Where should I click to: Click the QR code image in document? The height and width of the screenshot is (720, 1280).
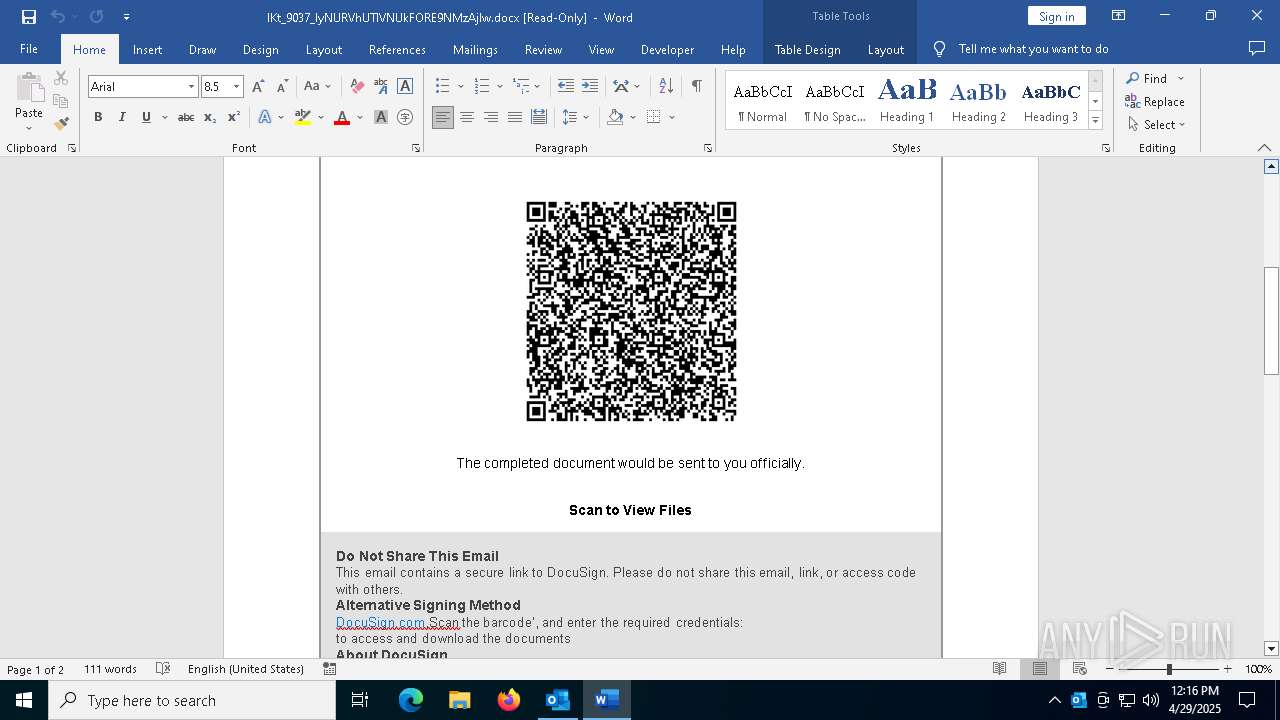(x=631, y=311)
